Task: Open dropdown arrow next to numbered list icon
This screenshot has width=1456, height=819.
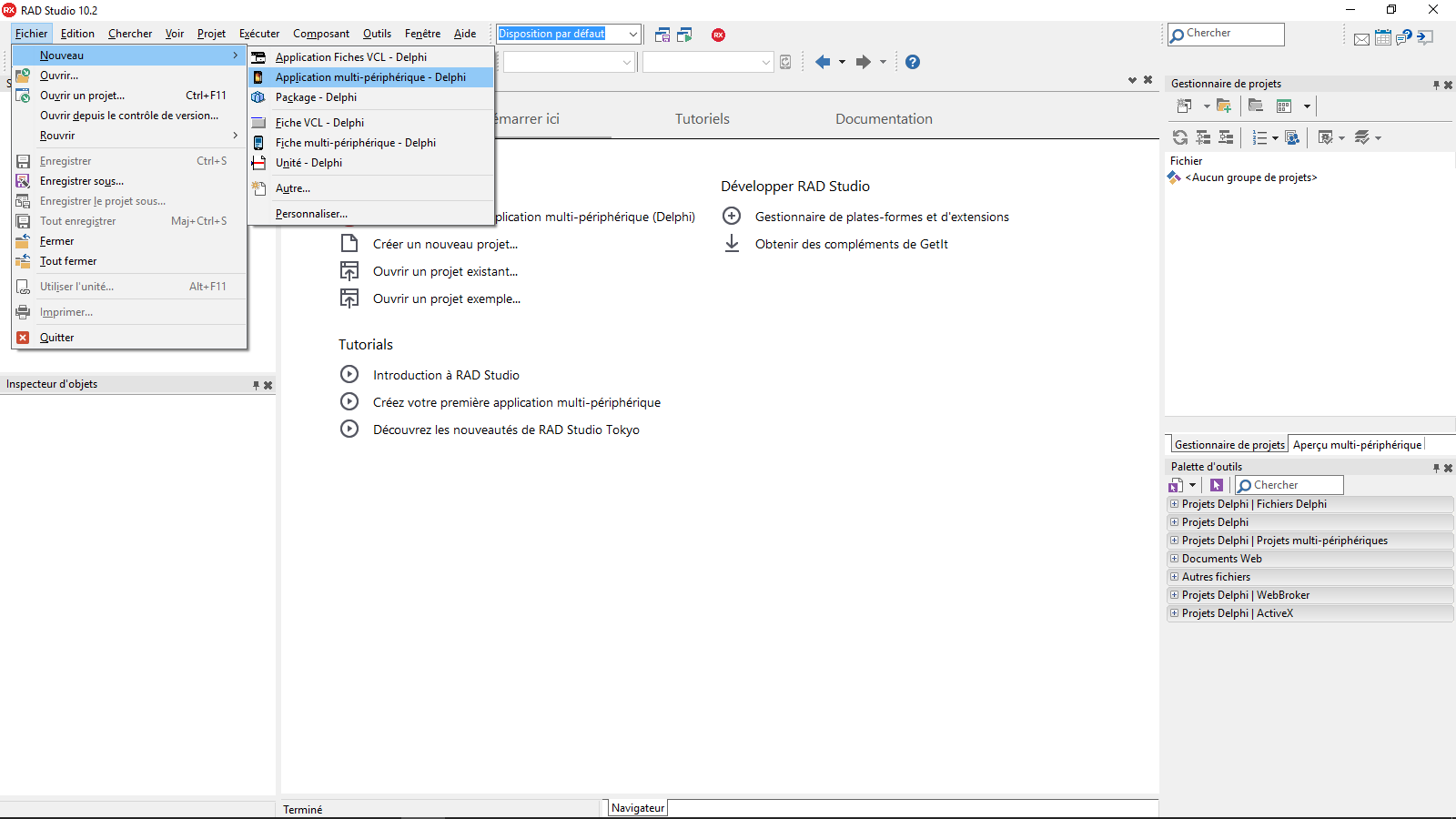Action: click(x=1275, y=138)
